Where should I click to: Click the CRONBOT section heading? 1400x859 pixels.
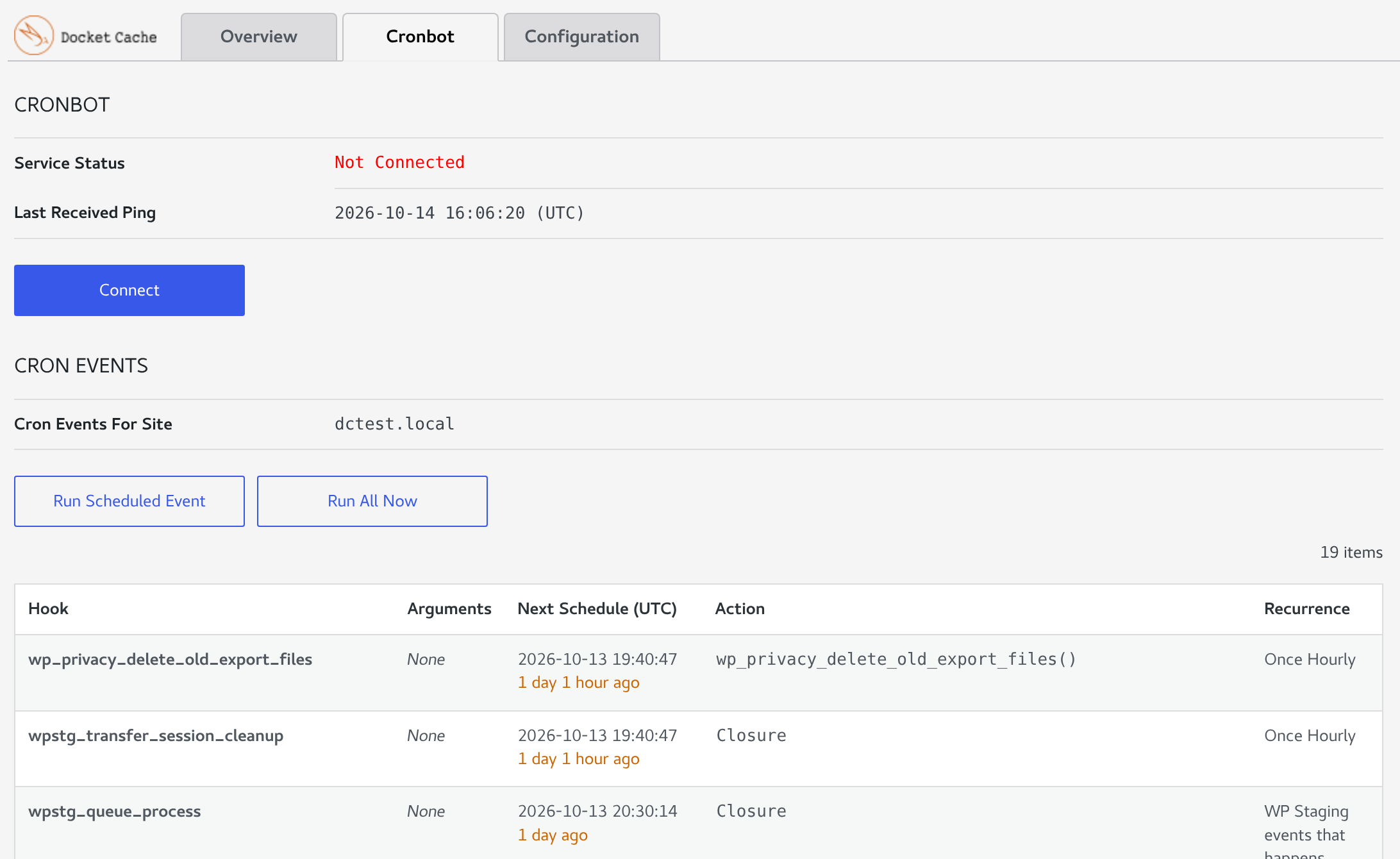(62, 104)
